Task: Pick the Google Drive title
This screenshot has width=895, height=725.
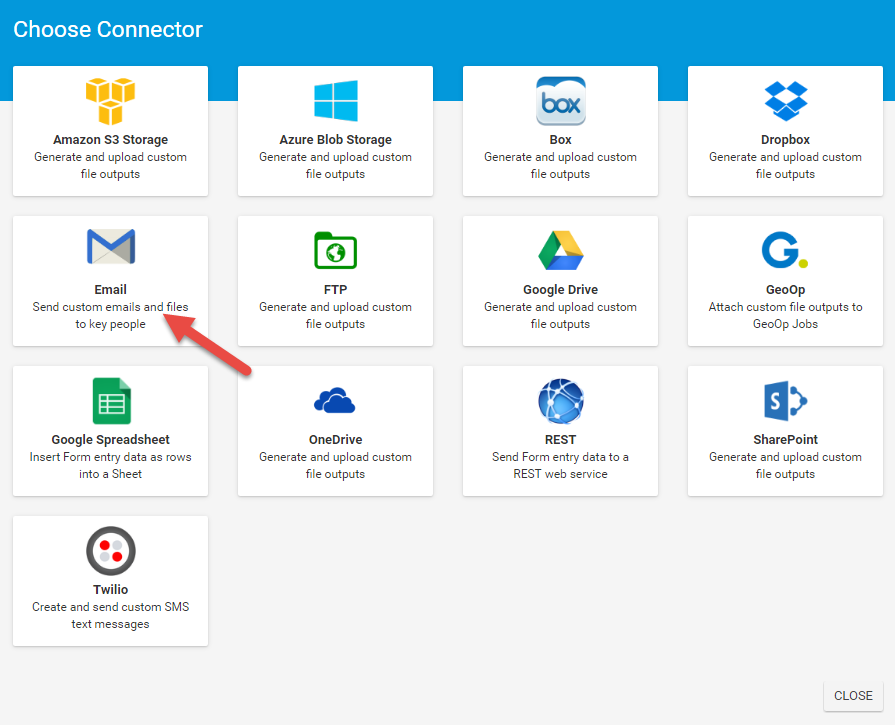Action: (x=561, y=290)
